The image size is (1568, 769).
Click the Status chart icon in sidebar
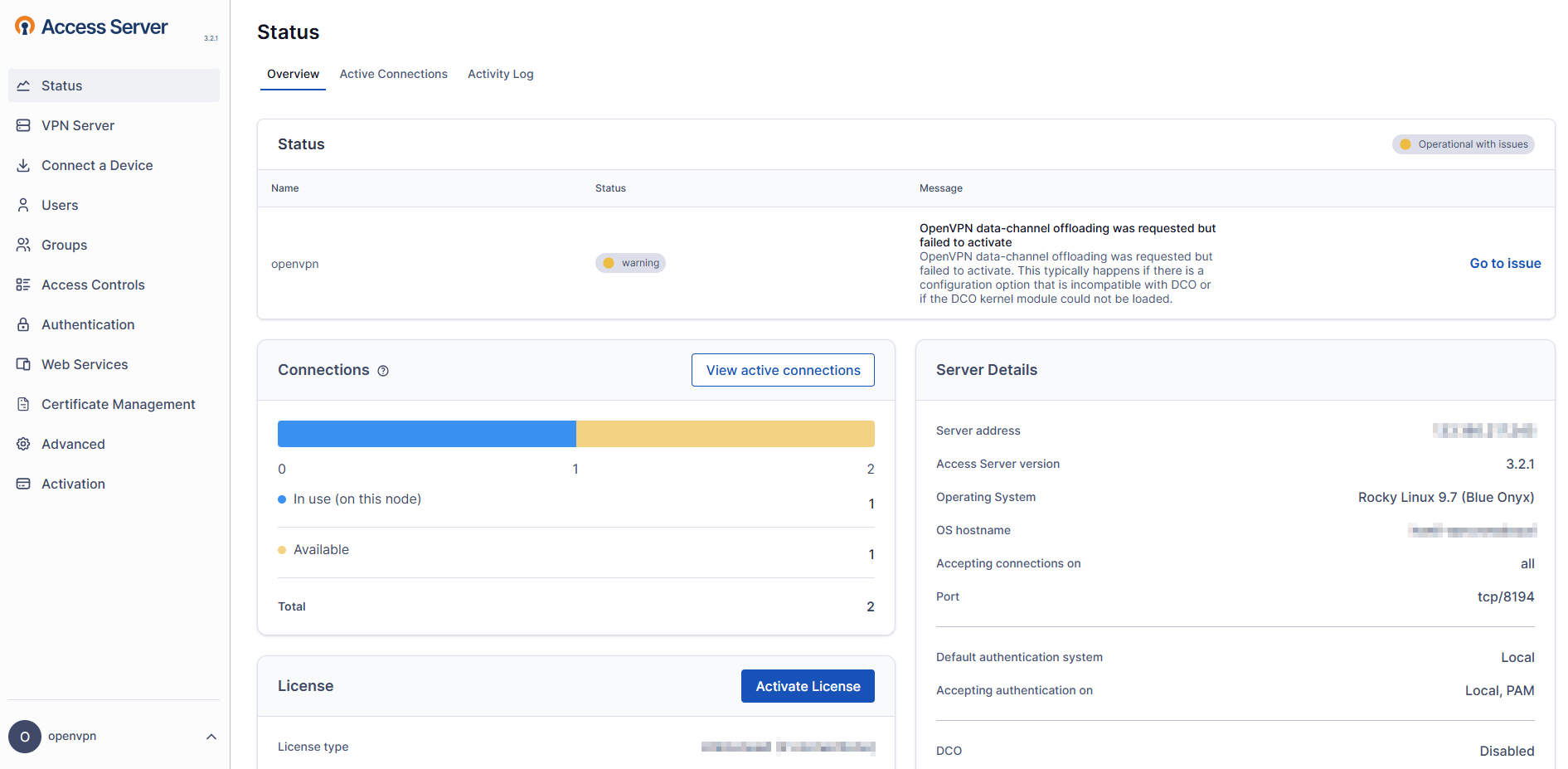point(23,85)
